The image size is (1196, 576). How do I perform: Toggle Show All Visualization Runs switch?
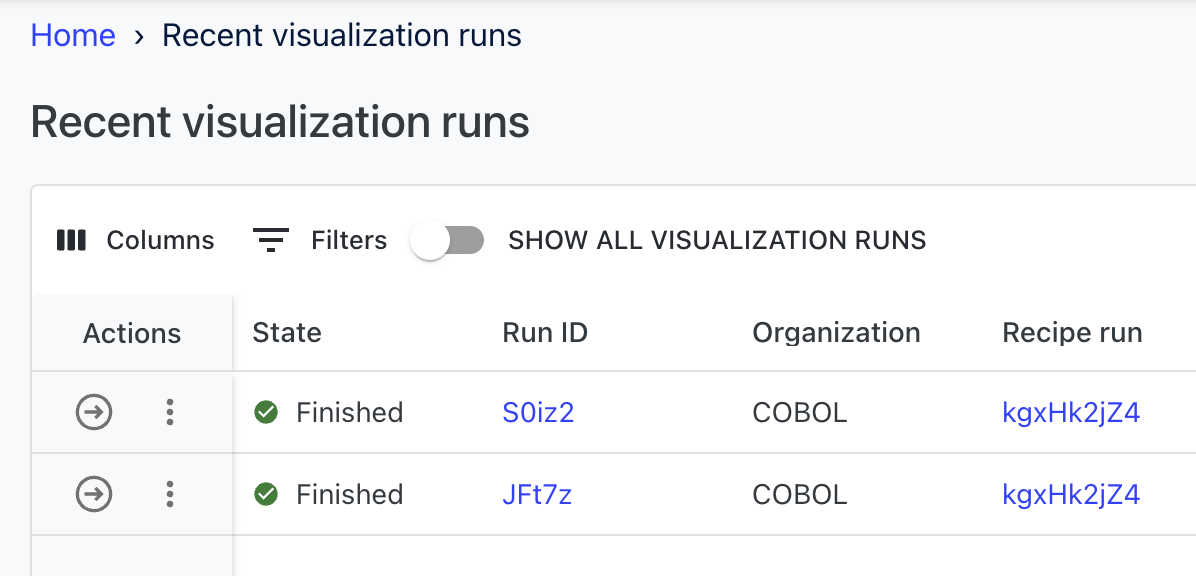tap(448, 241)
